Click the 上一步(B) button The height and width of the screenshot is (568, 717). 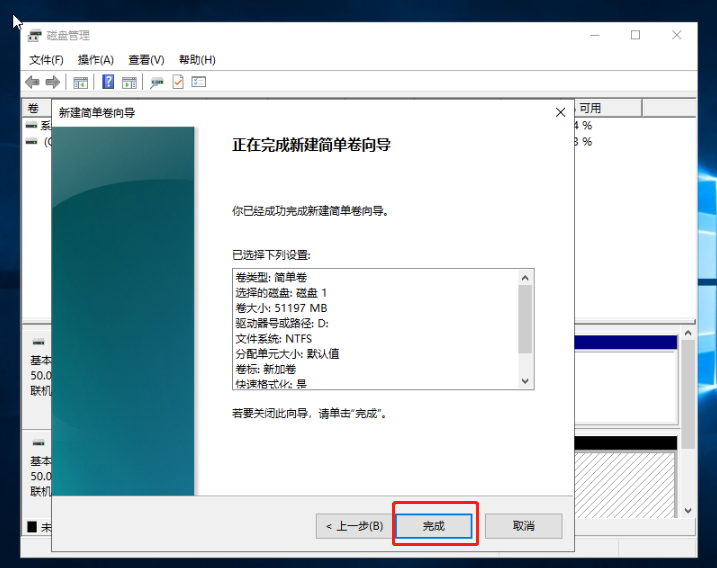[x=355, y=526]
